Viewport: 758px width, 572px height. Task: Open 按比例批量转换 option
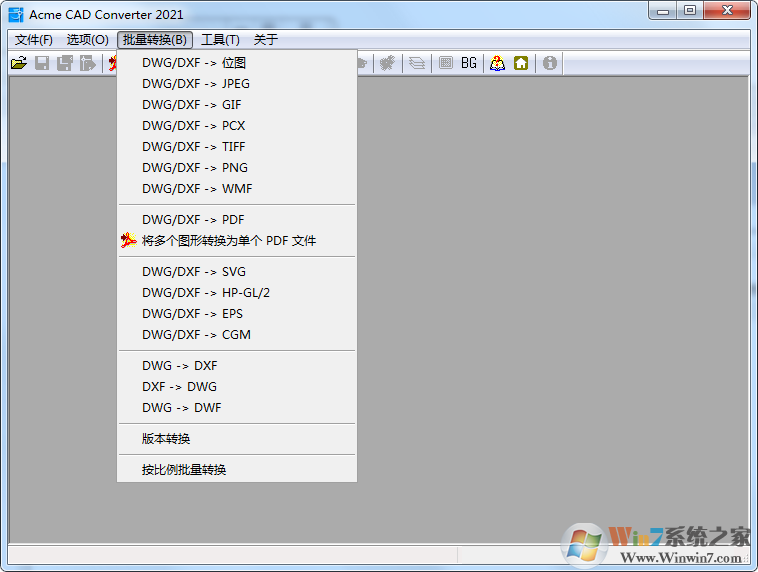pyautogui.click(x=237, y=469)
